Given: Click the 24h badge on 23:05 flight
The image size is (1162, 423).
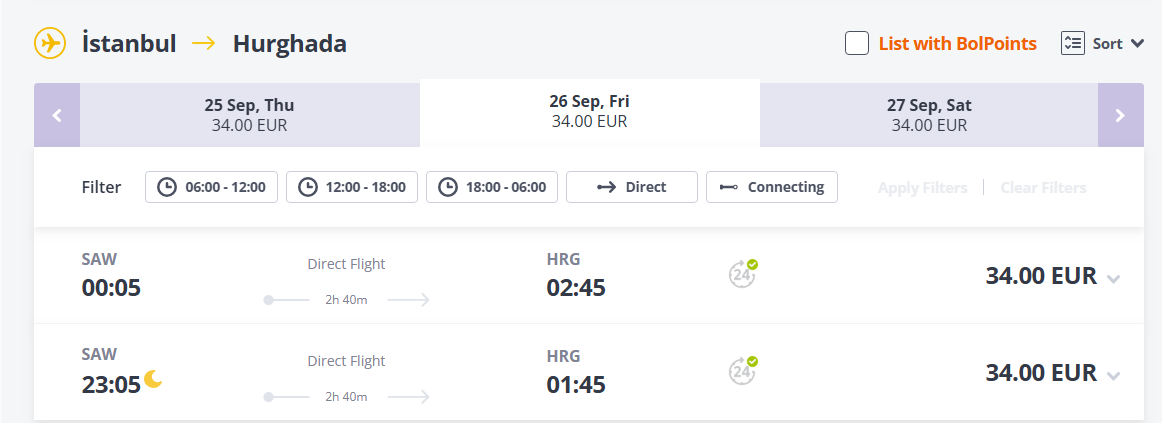Looking at the screenshot, I should [x=743, y=370].
